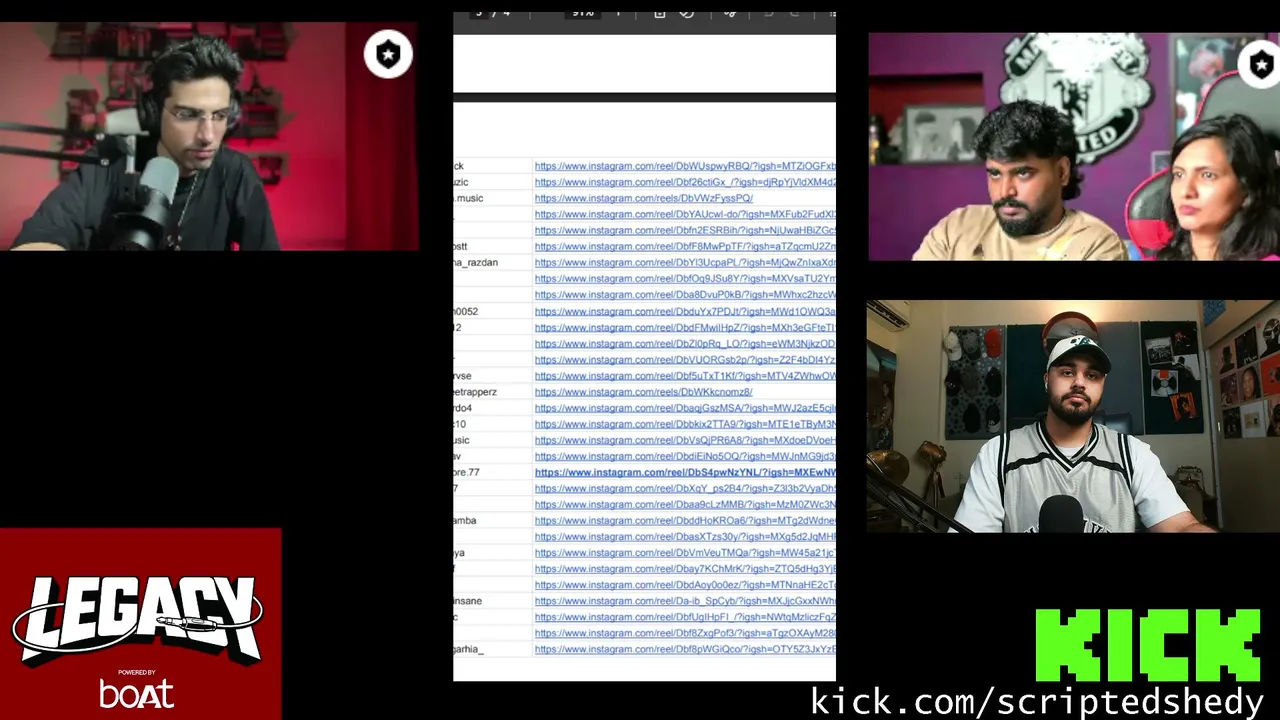Go to the reel link Dbay7KChMrK

685,569
